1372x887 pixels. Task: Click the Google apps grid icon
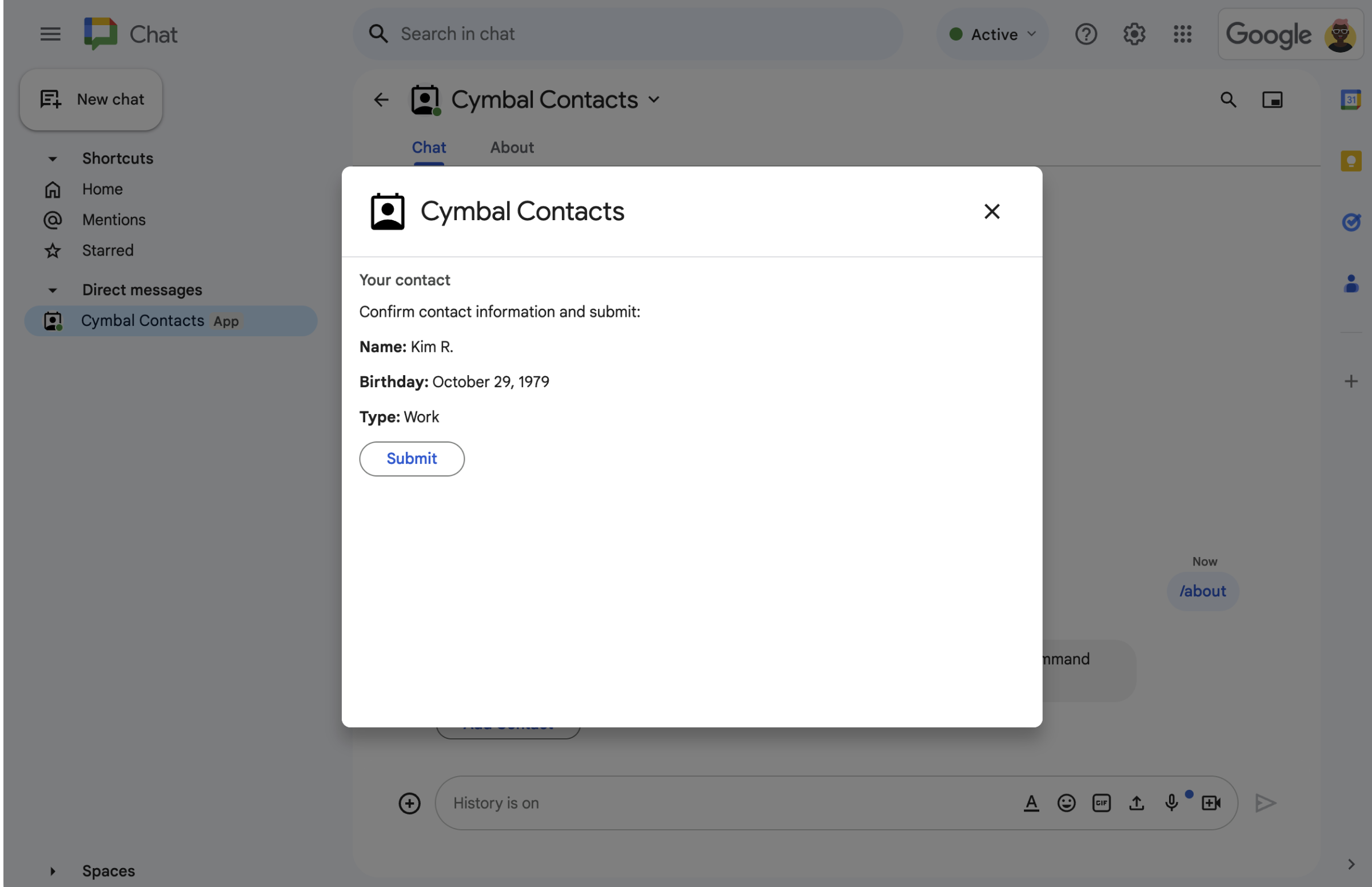(1182, 33)
